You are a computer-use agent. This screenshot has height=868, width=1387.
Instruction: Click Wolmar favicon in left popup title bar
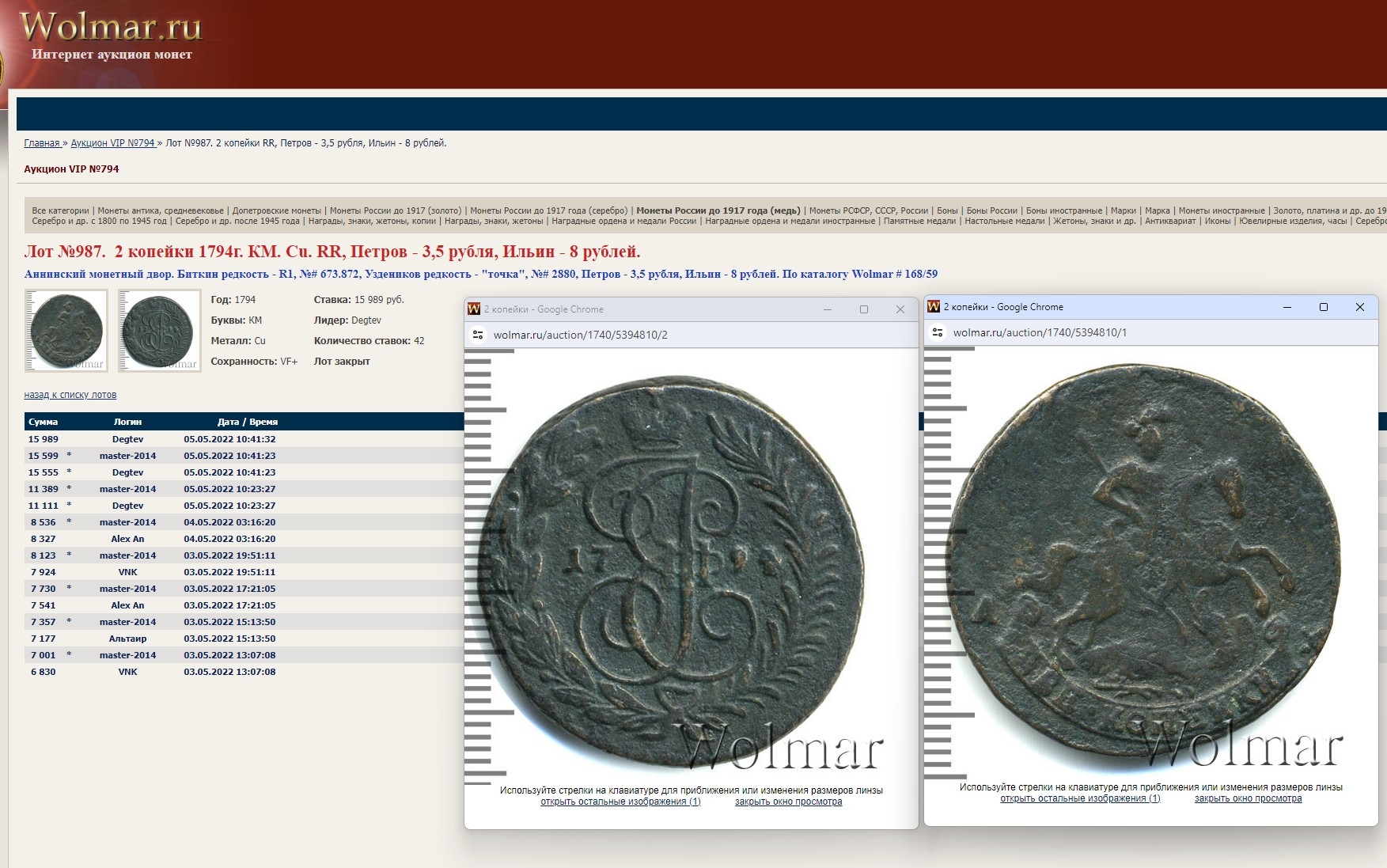click(x=474, y=309)
